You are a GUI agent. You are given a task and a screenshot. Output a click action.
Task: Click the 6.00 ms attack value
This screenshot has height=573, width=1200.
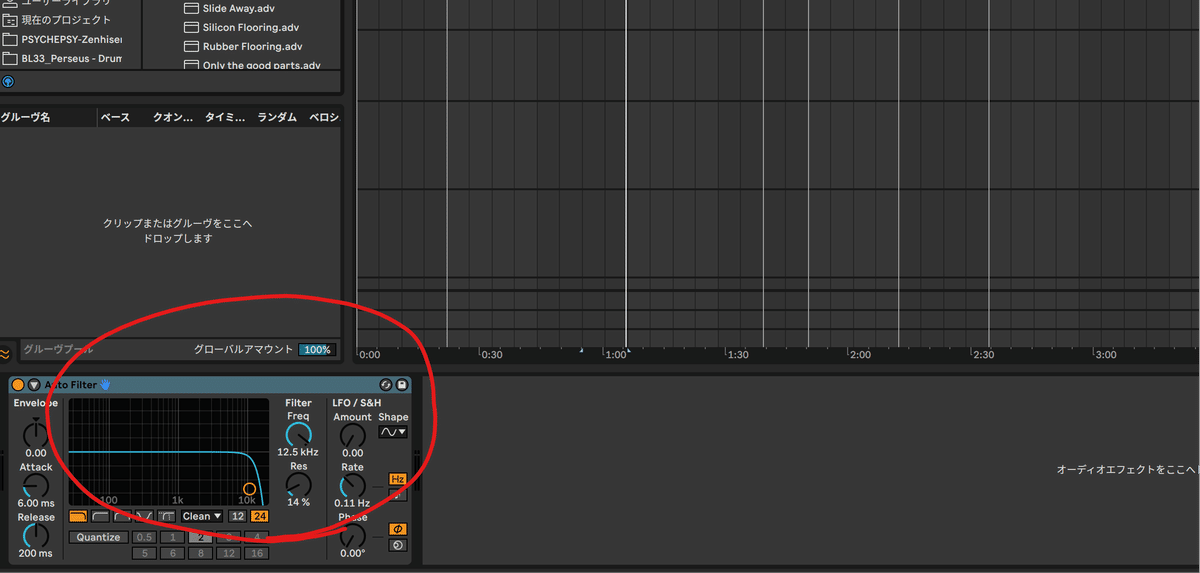tap(36, 503)
